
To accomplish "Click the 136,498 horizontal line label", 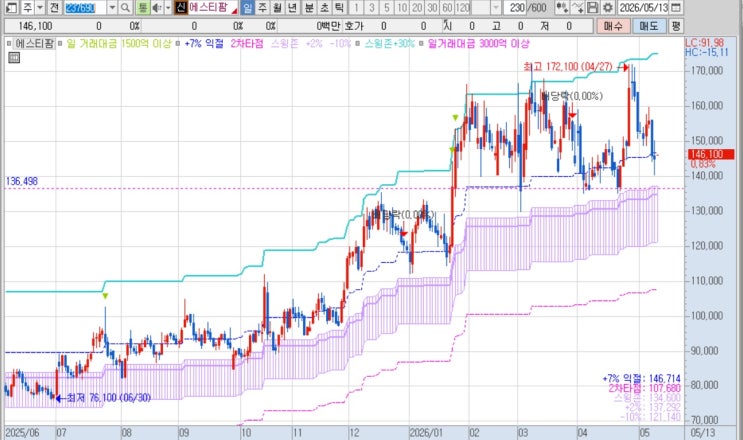I will [22, 181].
